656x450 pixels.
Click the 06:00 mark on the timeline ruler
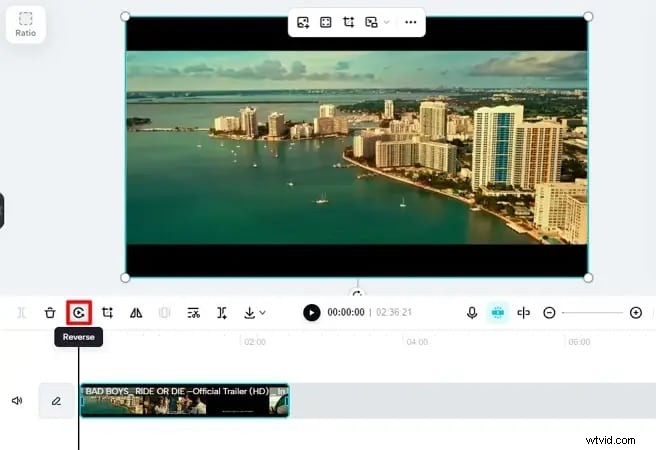point(579,342)
